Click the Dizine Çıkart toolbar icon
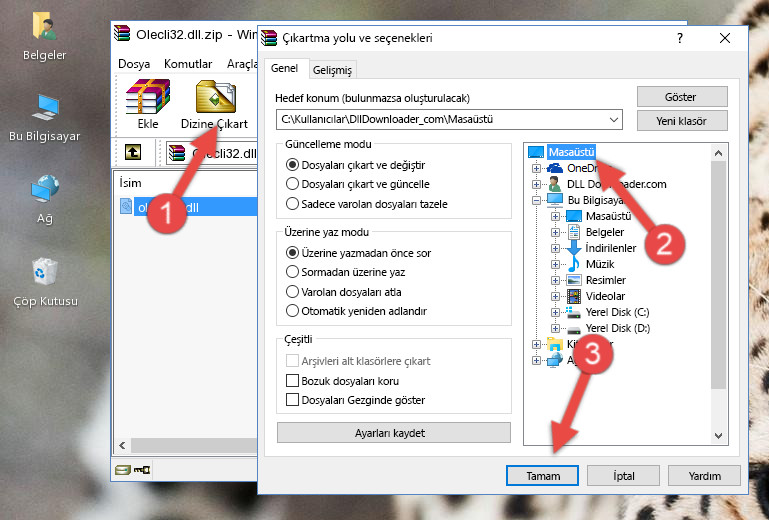This screenshot has height=520, width=769. [215, 97]
